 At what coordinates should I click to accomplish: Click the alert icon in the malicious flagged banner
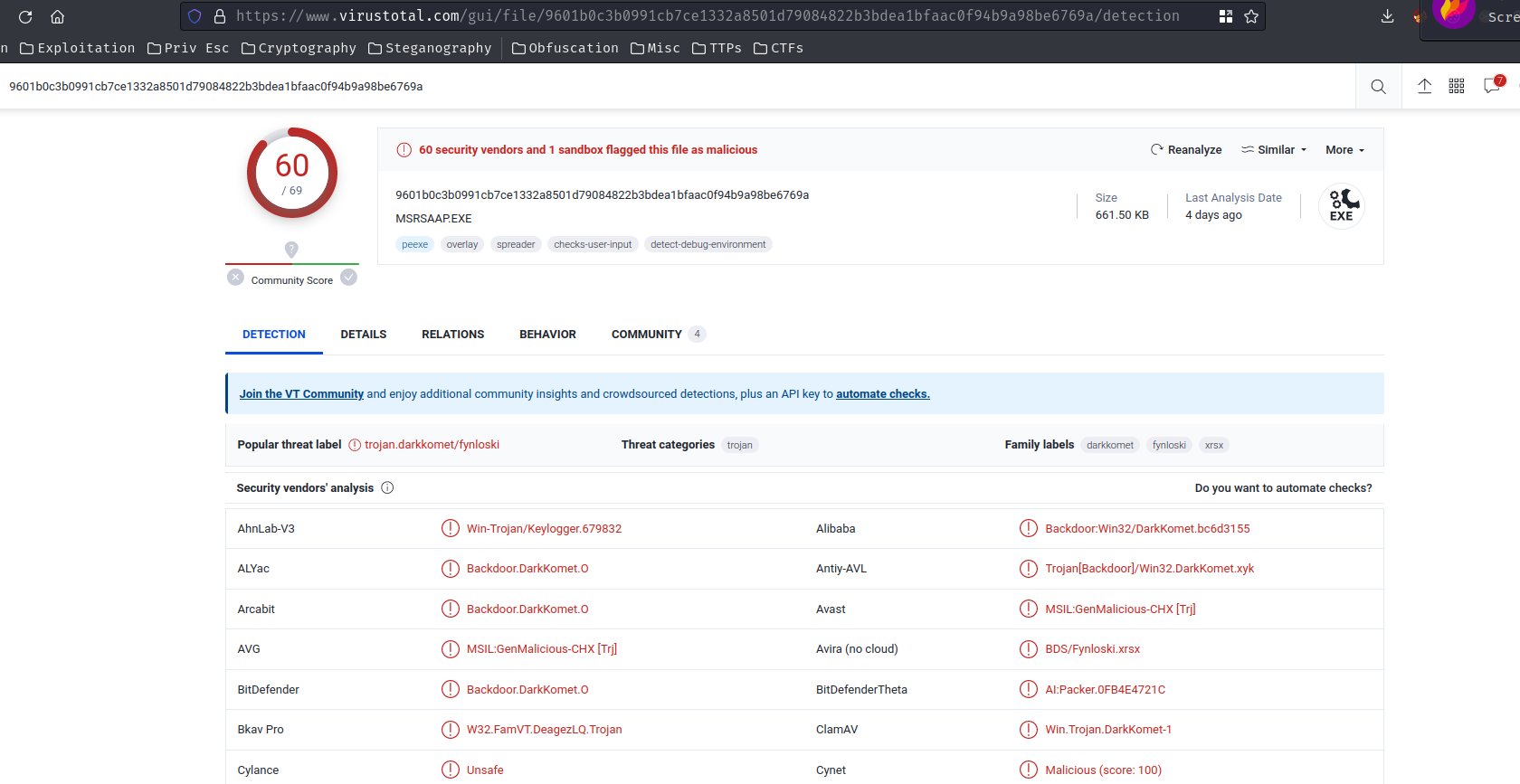coord(404,150)
